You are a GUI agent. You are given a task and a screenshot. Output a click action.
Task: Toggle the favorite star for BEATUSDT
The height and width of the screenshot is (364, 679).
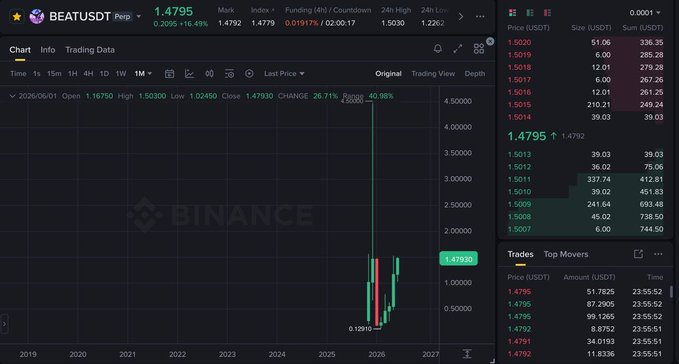tap(17, 16)
